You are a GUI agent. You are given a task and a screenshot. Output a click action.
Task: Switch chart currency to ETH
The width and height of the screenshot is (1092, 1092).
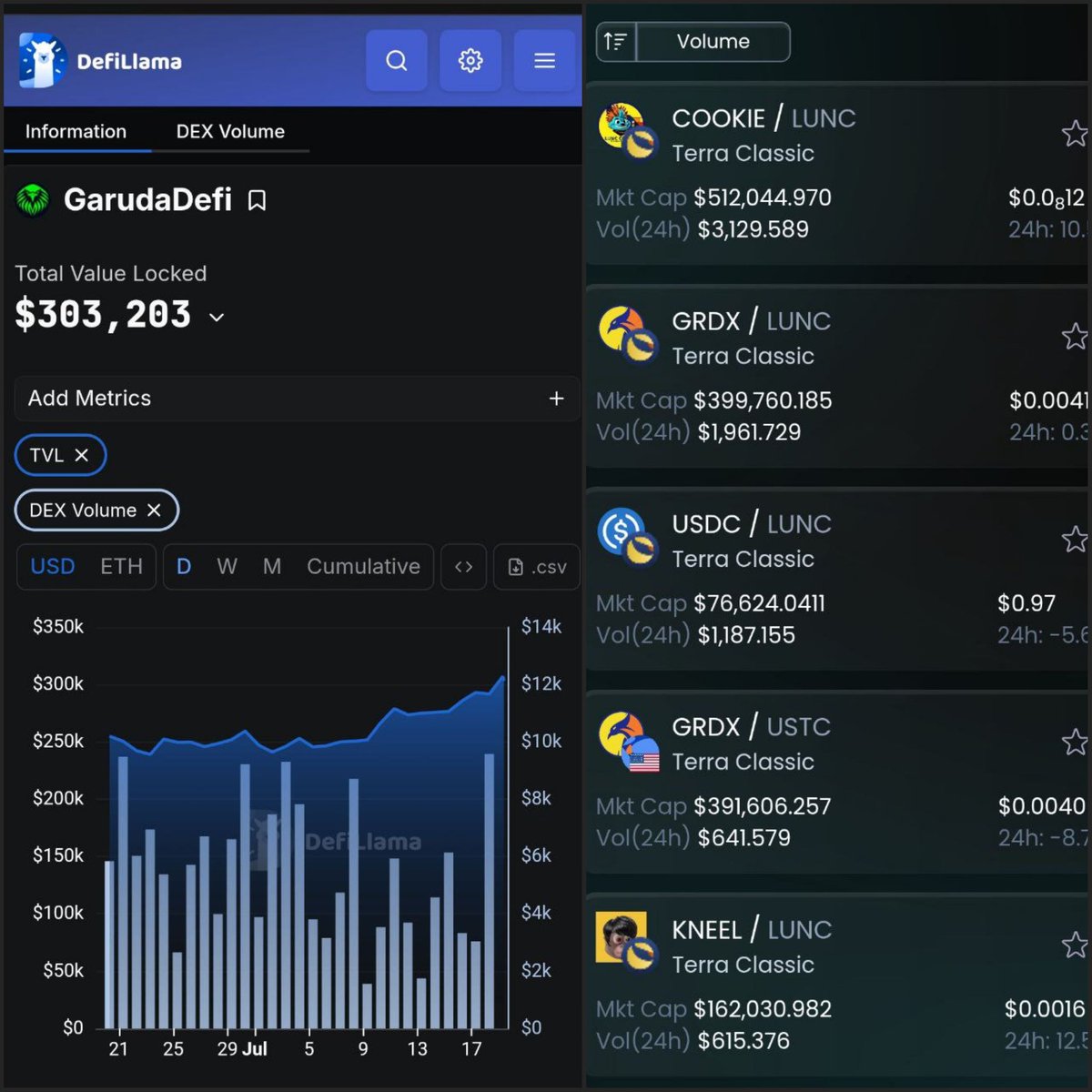click(121, 567)
